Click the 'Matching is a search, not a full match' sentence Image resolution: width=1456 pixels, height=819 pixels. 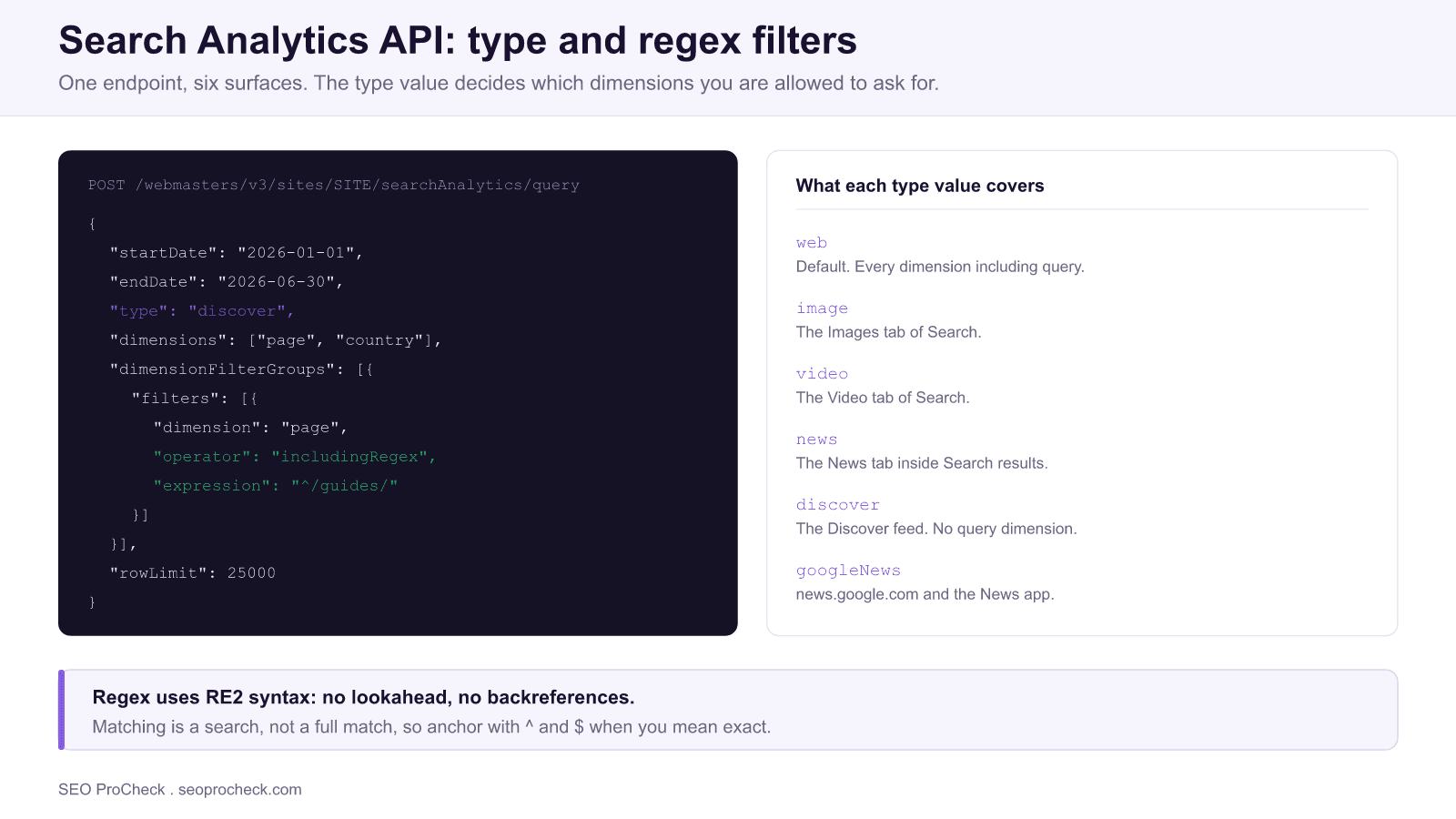point(431,727)
